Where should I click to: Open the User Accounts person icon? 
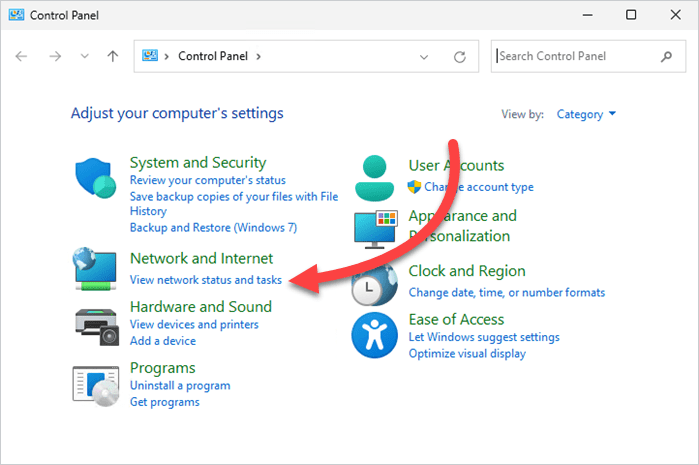coord(374,178)
